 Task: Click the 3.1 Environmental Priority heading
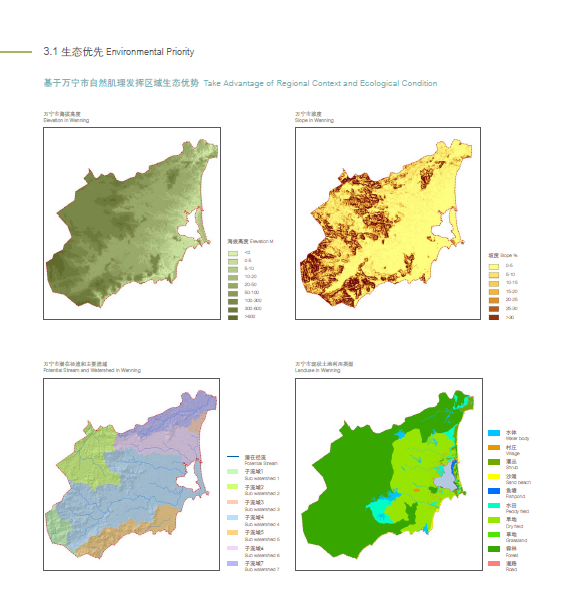(x=119, y=52)
